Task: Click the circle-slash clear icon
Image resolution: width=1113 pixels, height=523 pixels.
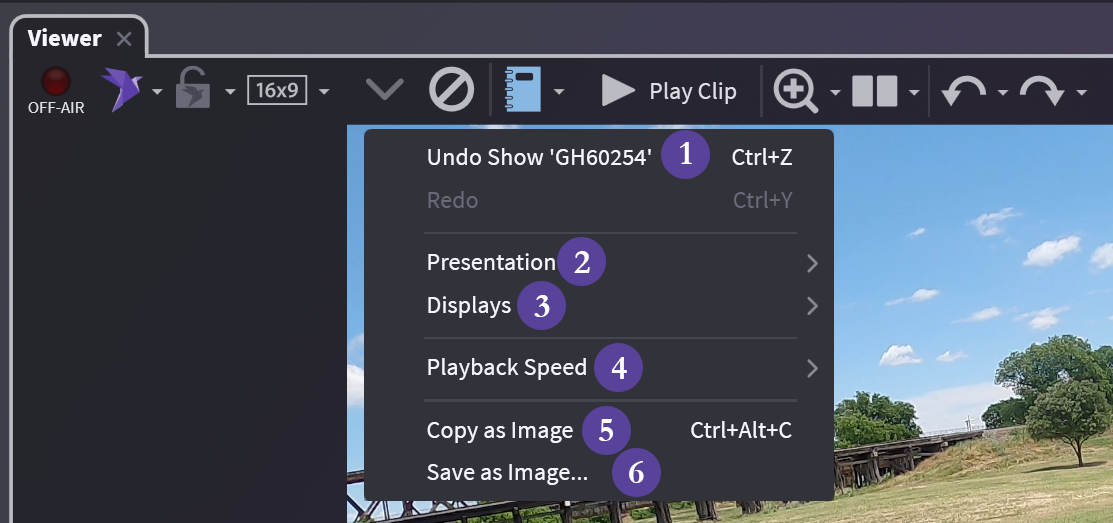Action: 451,90
